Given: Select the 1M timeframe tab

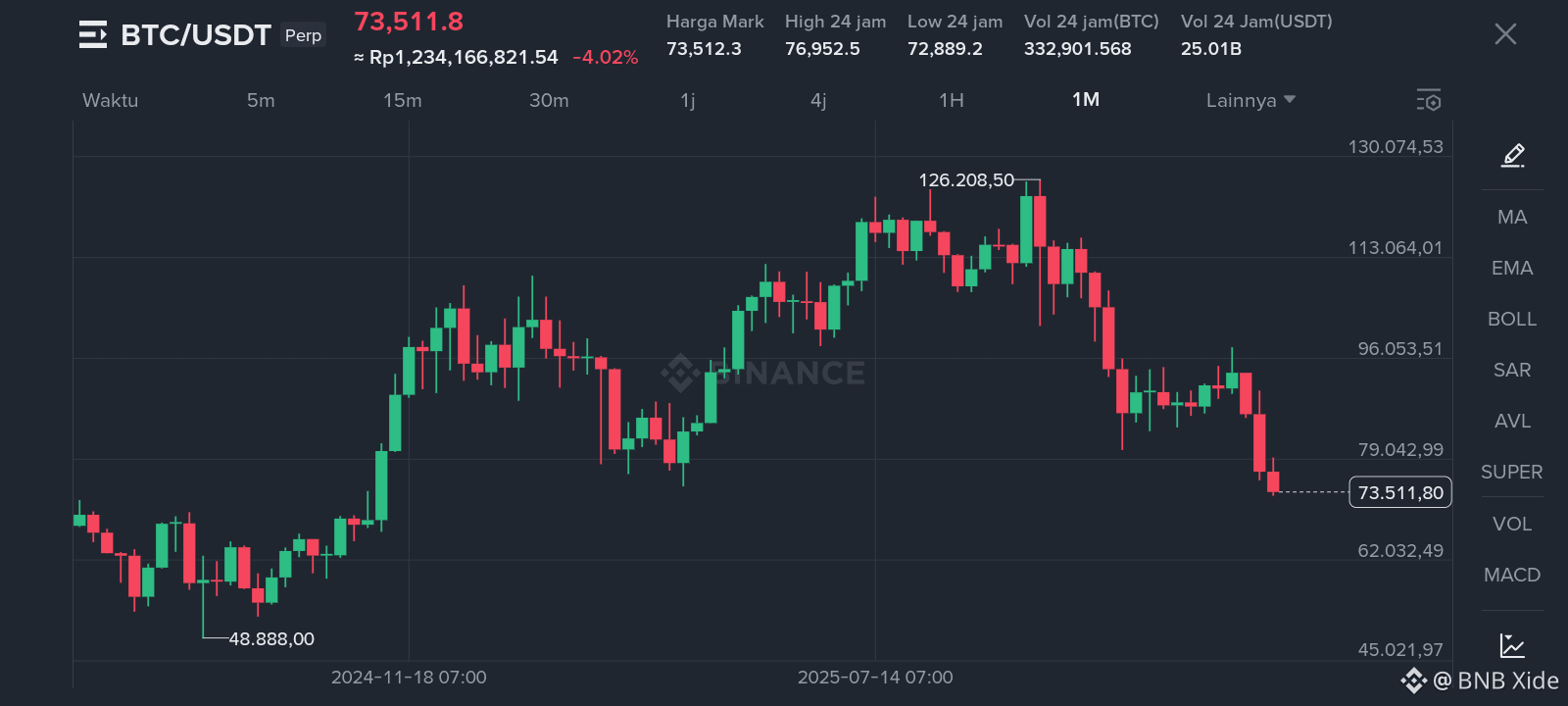Looking at the screenshot, I should (1086, 100).
